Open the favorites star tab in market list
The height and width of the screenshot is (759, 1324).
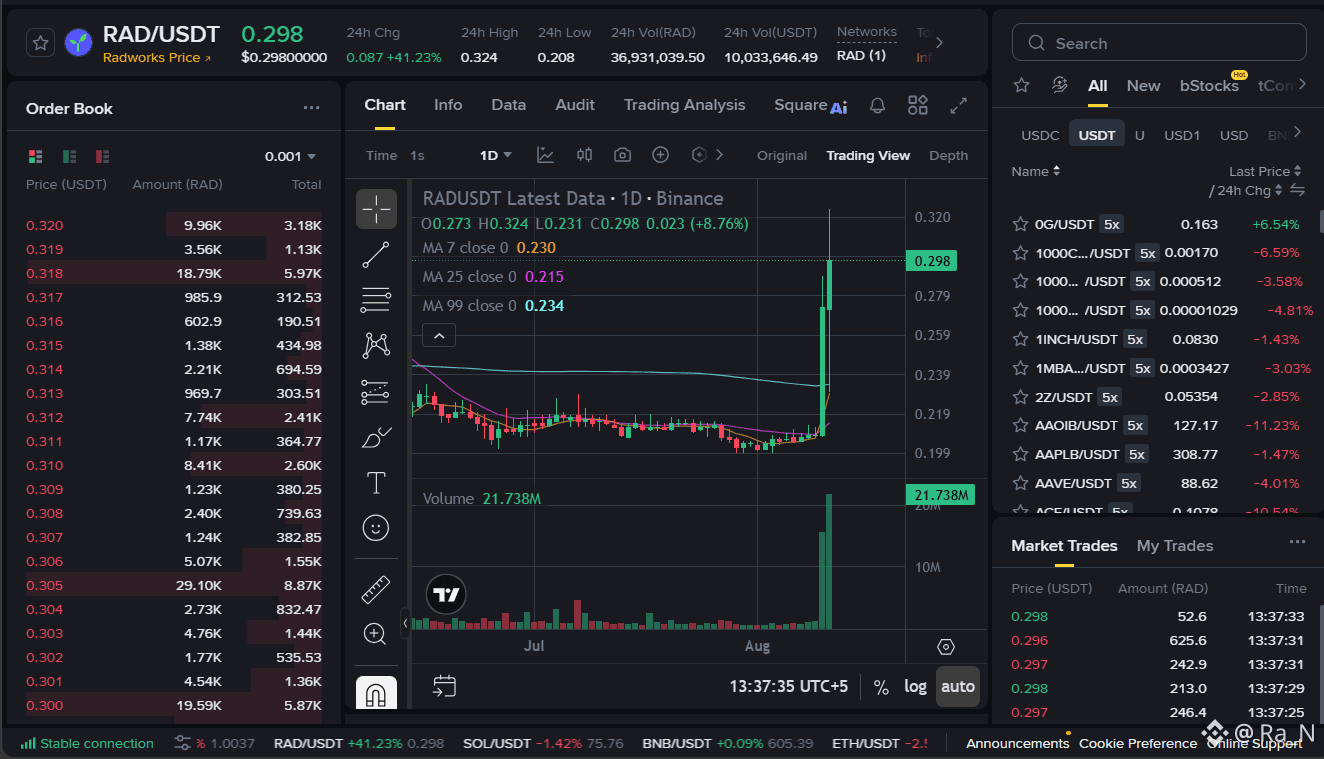click(x=1022, y=85)
